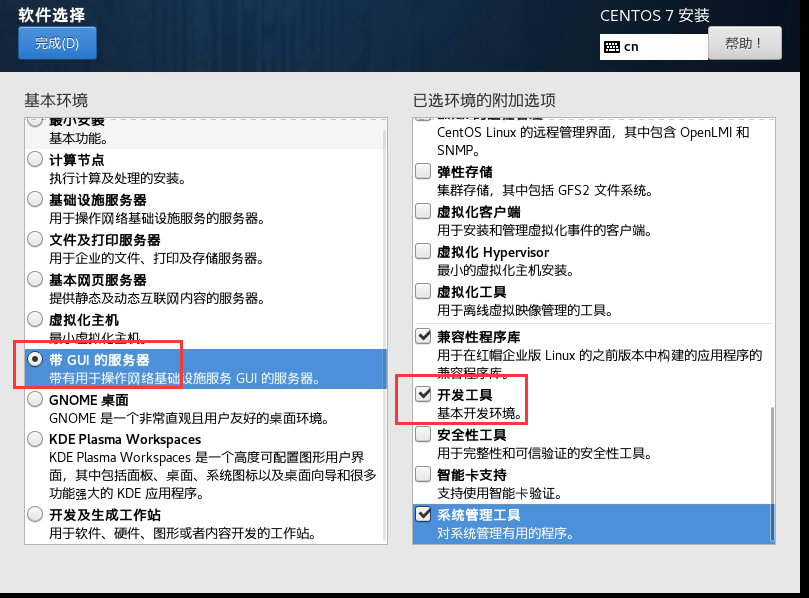Check the 虚拟化工具 add-on
This screenshot has width=809, height=598.
(x=423, y=291)
